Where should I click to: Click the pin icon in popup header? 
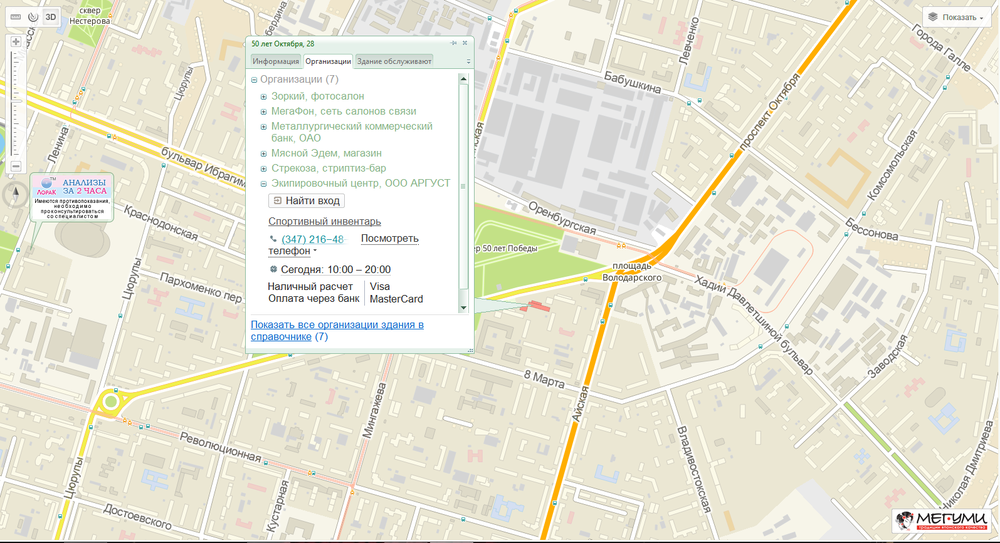tap(453, 43)
